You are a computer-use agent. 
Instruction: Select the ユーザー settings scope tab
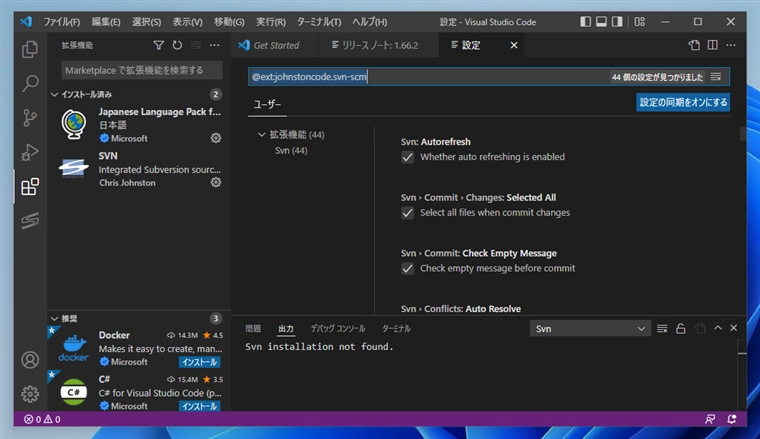point(267,104)
